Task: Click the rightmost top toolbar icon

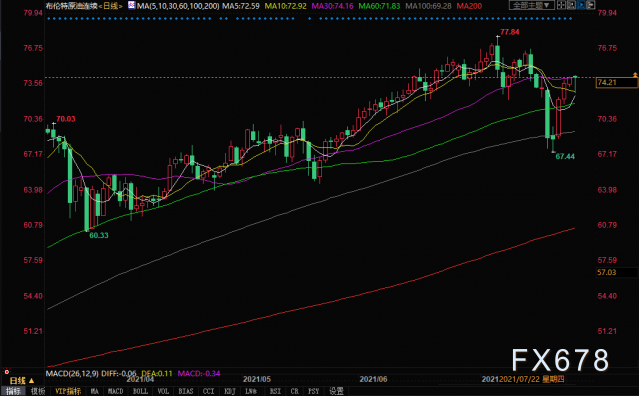Action: [x=591, y=5]
